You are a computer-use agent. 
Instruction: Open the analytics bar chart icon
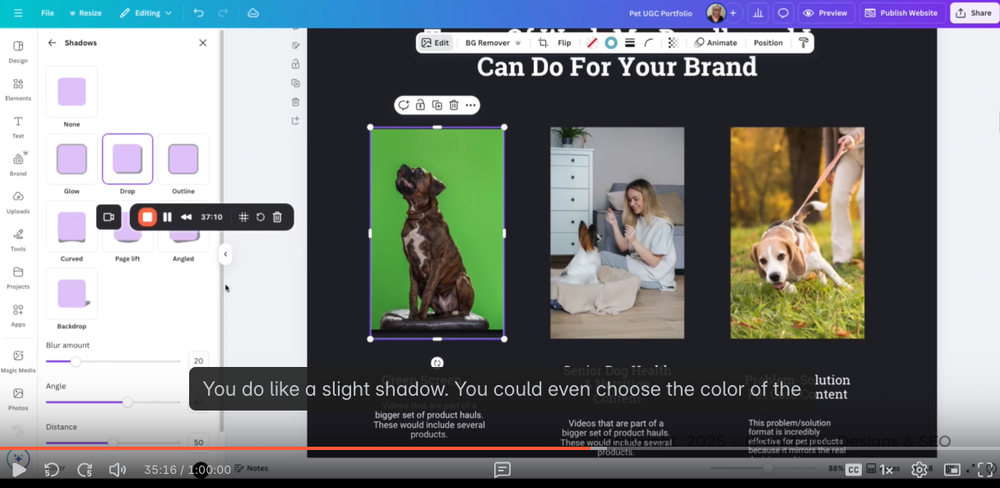click(x=758, y=13)
